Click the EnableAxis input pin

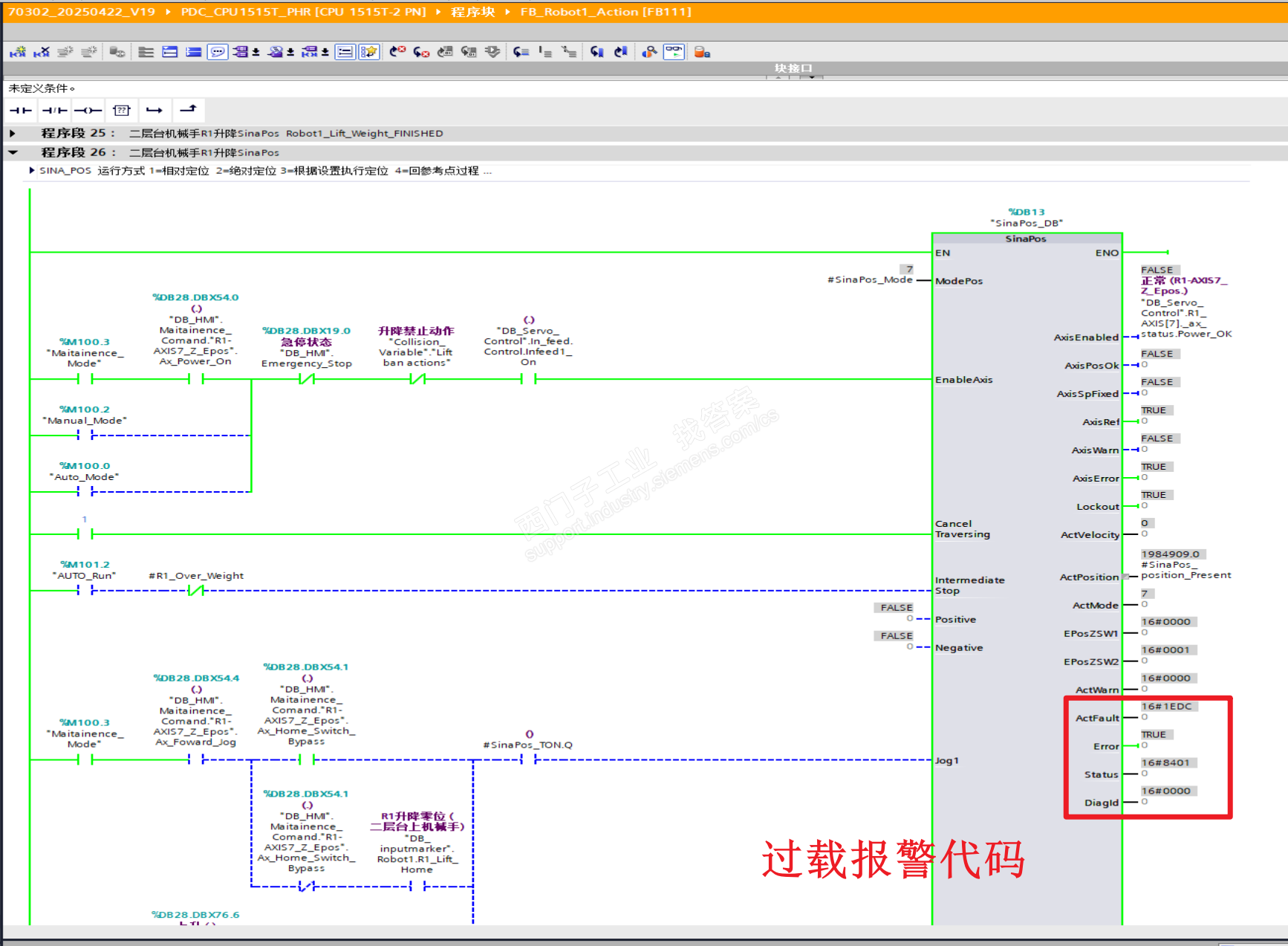tap(963, 380)
